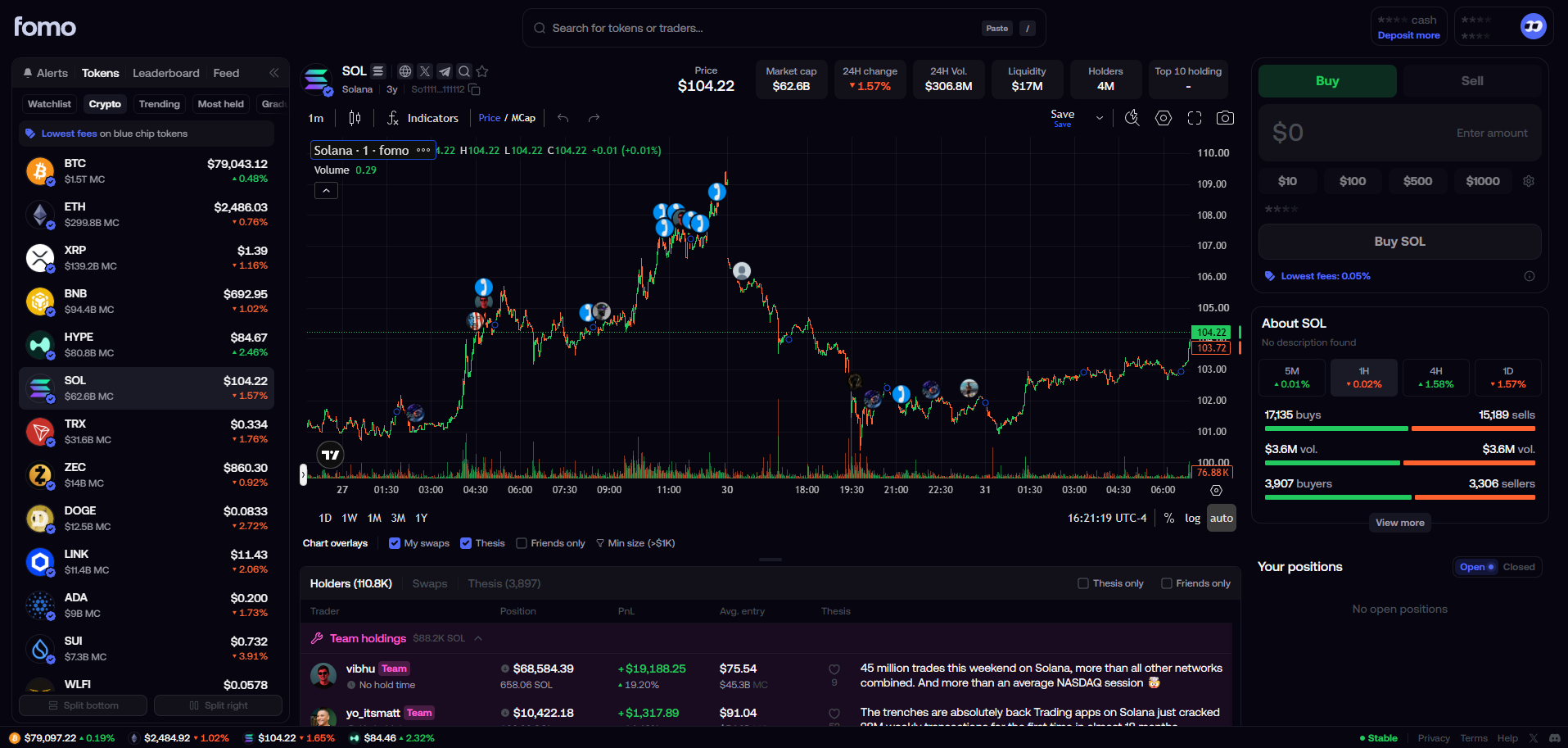
Task: Toggle percent scale on chart
Action: 1169,518
